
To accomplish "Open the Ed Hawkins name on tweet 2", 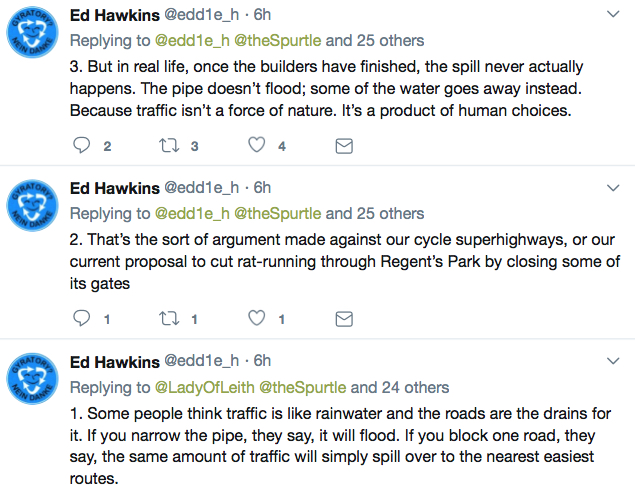I will pyautogui.click(x=115, y=188).
